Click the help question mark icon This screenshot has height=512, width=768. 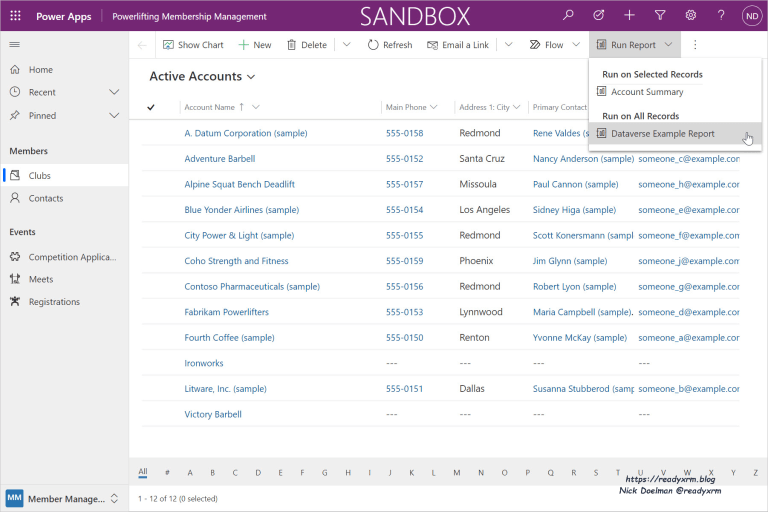point(721,16)
